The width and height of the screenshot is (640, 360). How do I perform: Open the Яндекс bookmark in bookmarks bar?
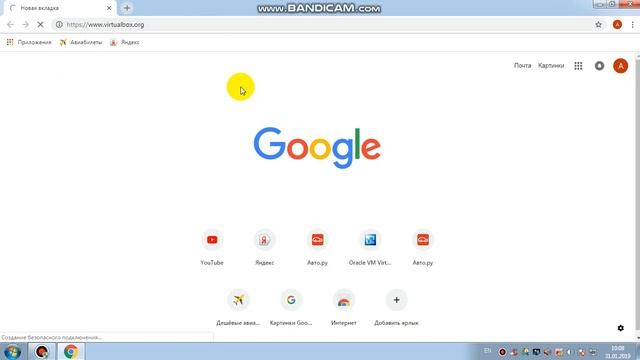coord(125,42)
